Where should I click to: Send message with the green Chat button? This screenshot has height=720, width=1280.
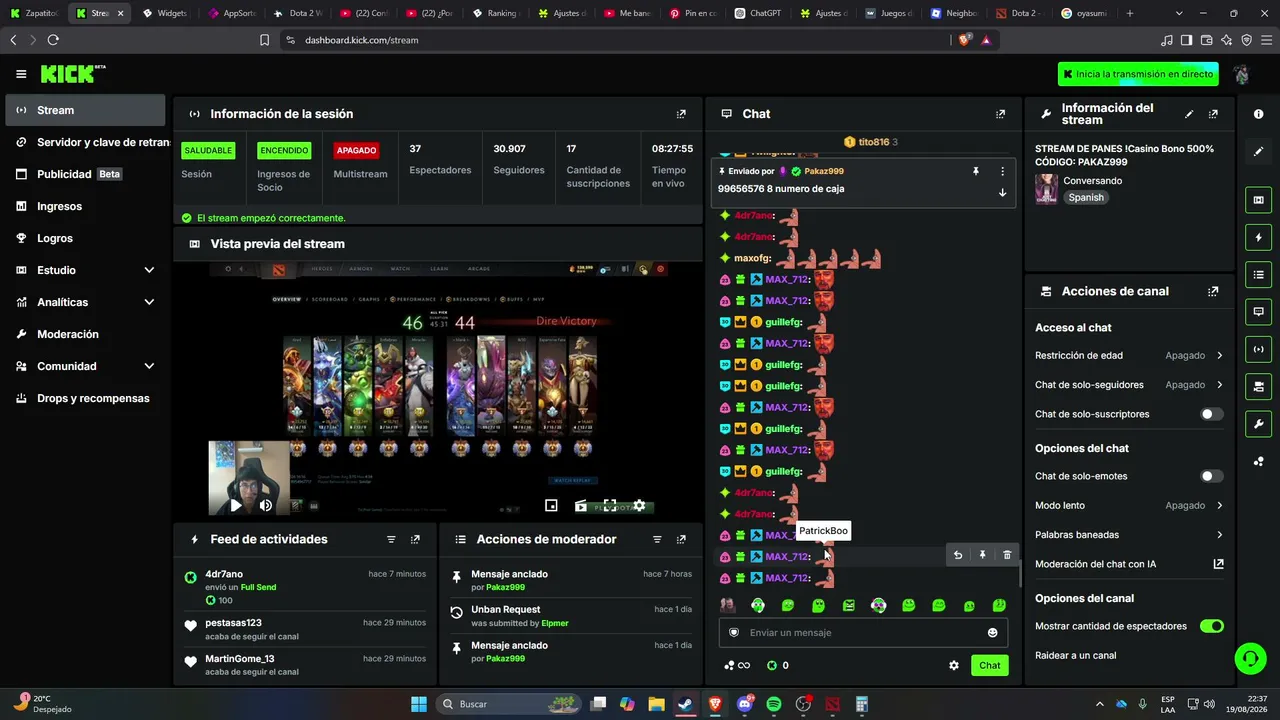(989, 665)
